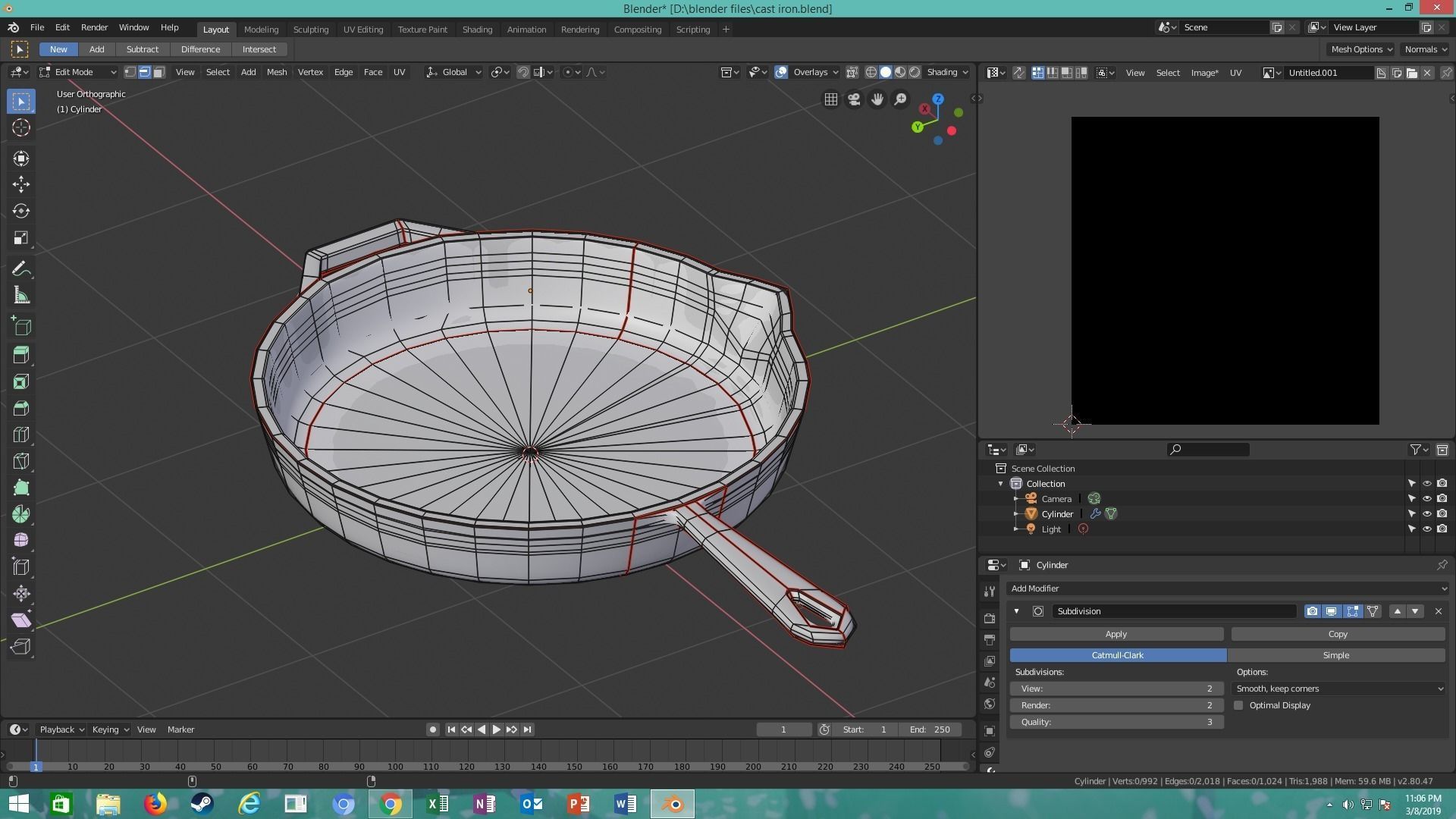
Task: Open the Global orientation dropdown
Action: point(453,72)
